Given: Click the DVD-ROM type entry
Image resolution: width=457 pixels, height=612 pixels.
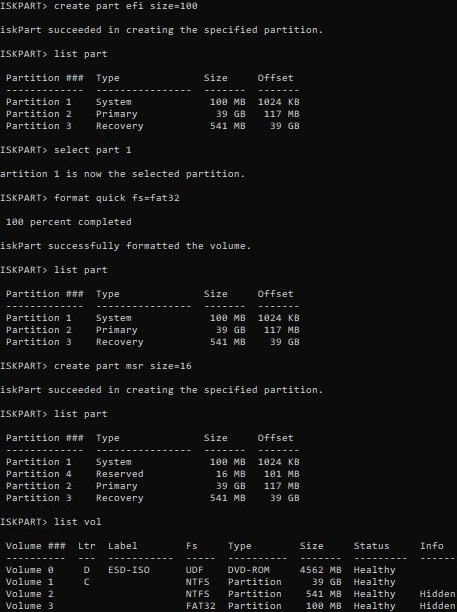Looking at the screenshot, I should 249,570.
